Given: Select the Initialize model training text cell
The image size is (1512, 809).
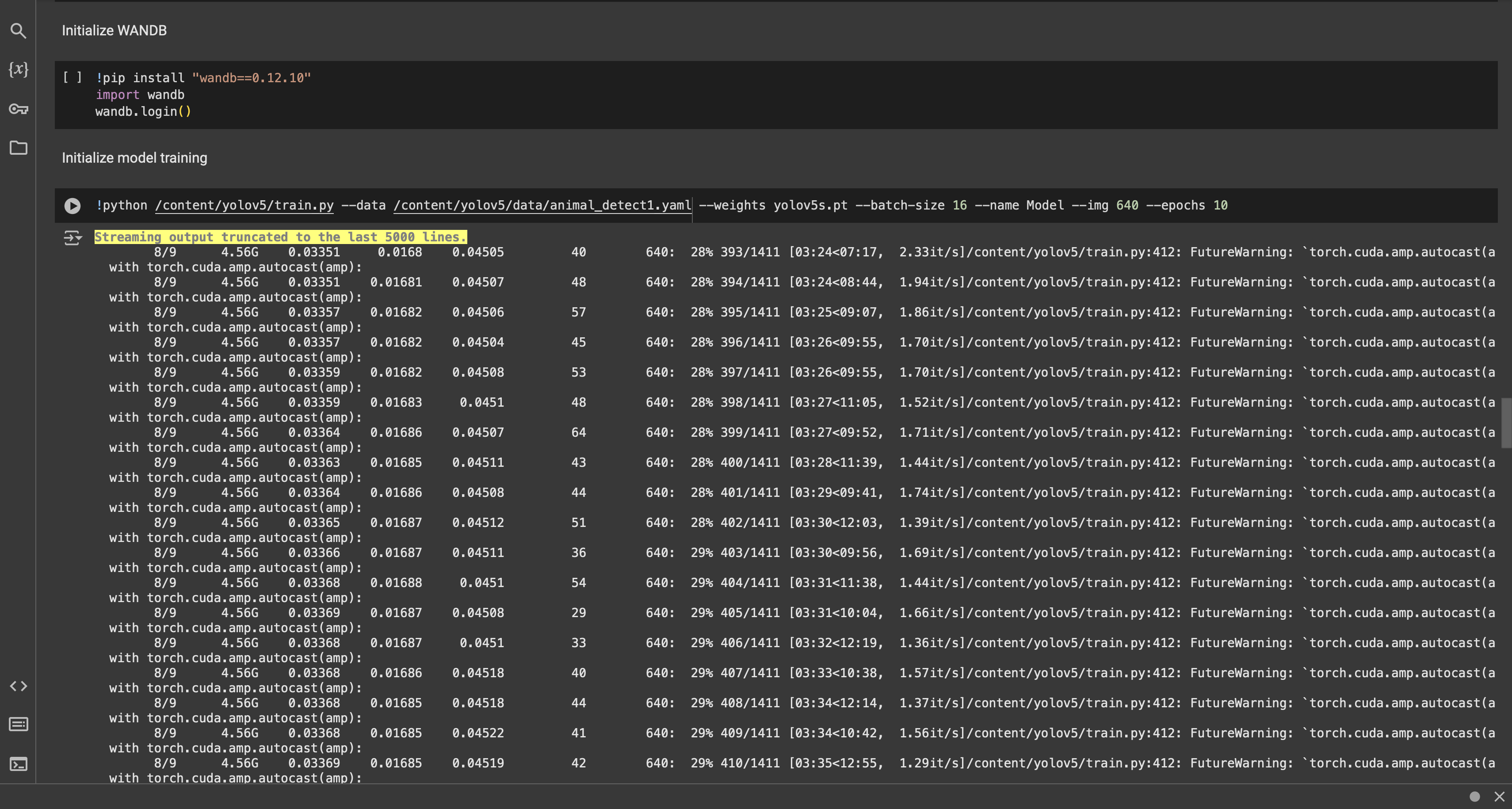Looking at the screenshot, I should click(134, 158).
